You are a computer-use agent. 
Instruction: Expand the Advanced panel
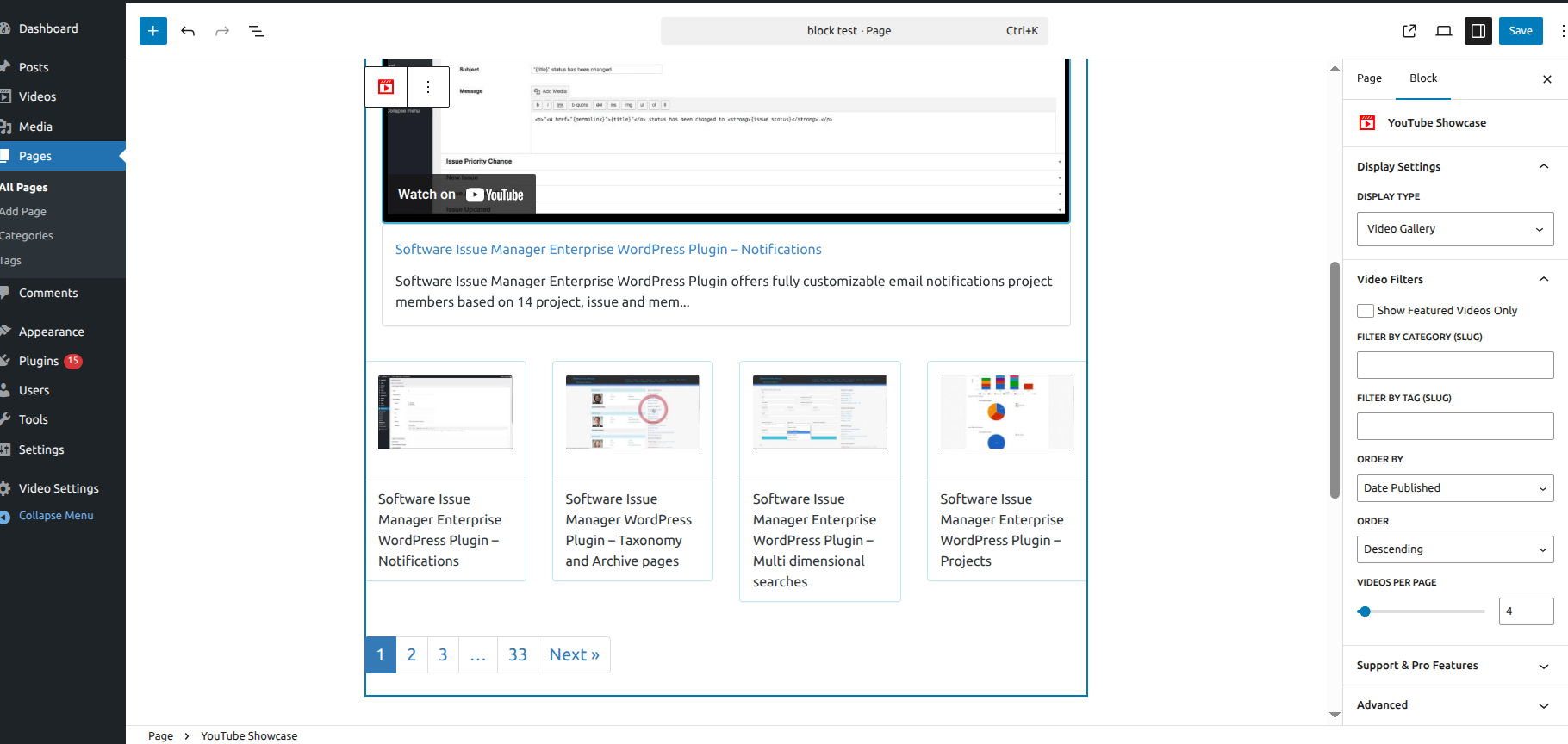click(1455, 705)
